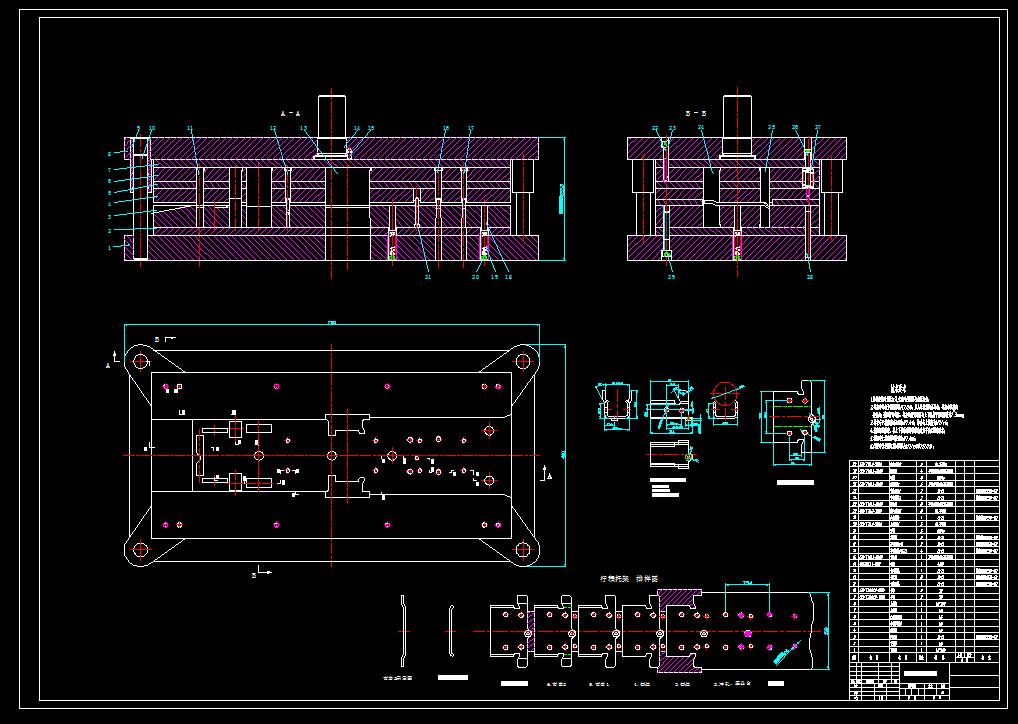The width and height of the screenshot is (1018, 724).
Task: Select the A-A section view title
Action: click(x=290, y=114)
